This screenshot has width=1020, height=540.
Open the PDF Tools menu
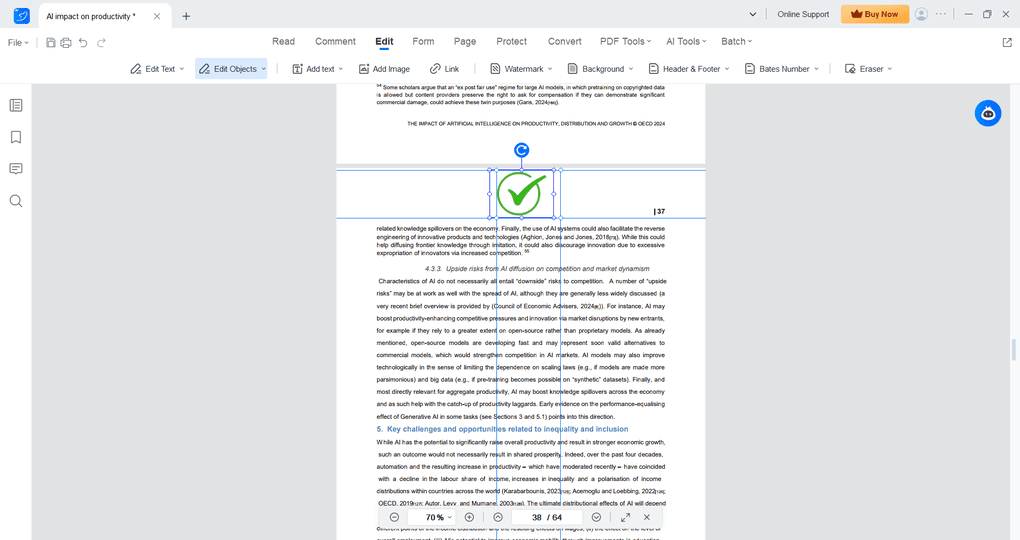coord(625,42)
